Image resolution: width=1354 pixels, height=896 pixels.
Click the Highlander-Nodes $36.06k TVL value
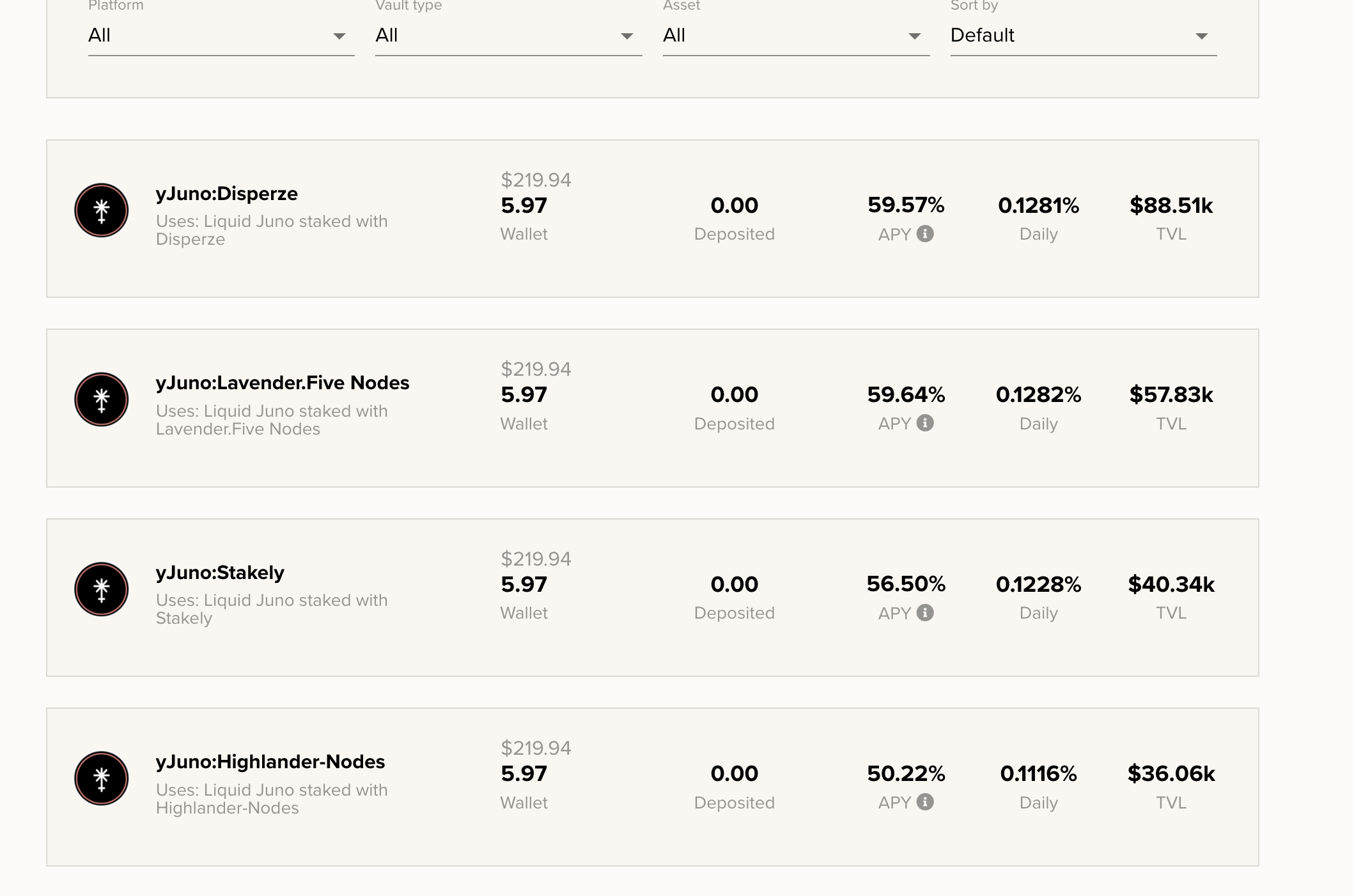pos(1171,774)
